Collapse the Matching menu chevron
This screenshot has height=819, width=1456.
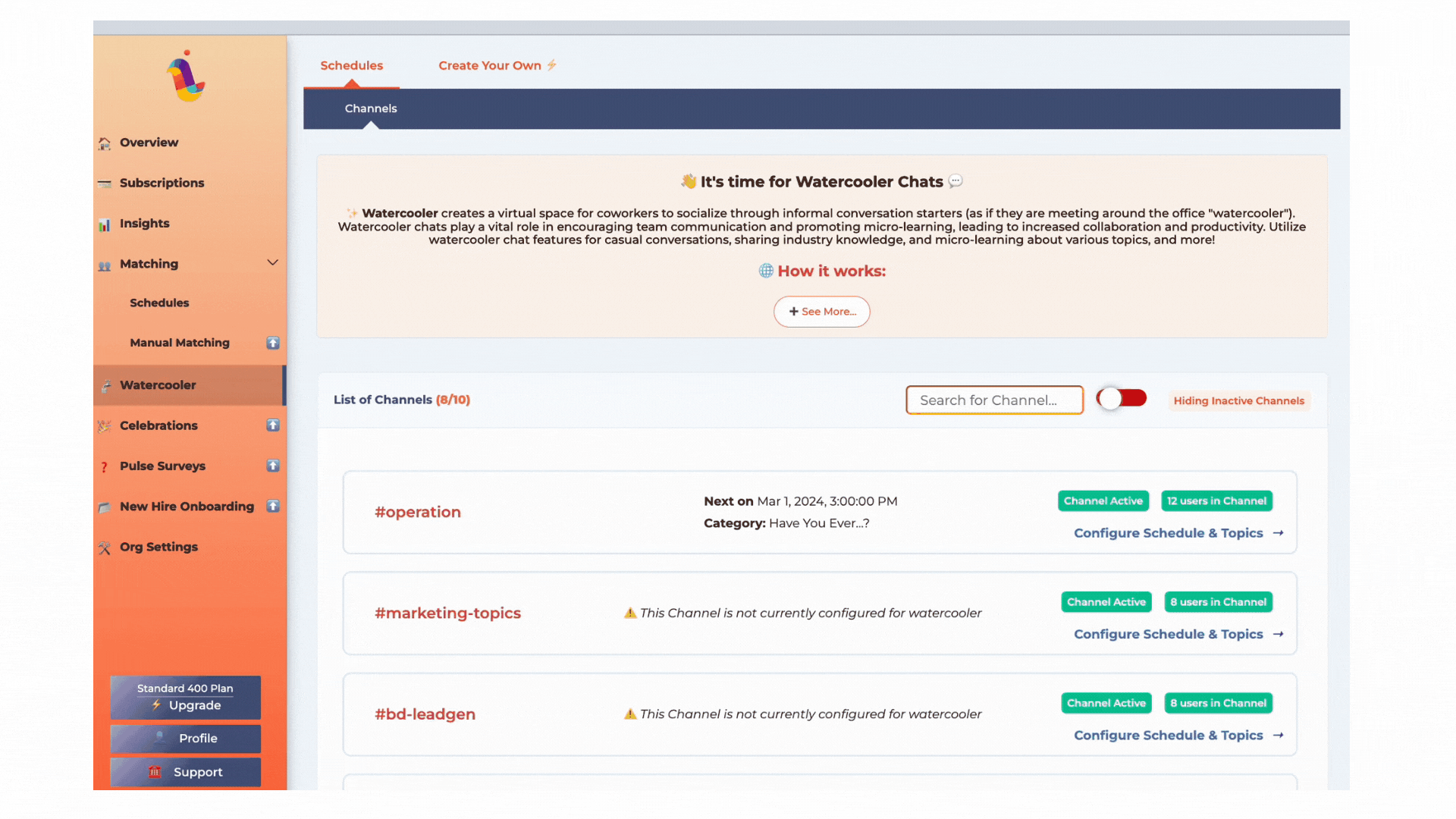click(272, 263)
